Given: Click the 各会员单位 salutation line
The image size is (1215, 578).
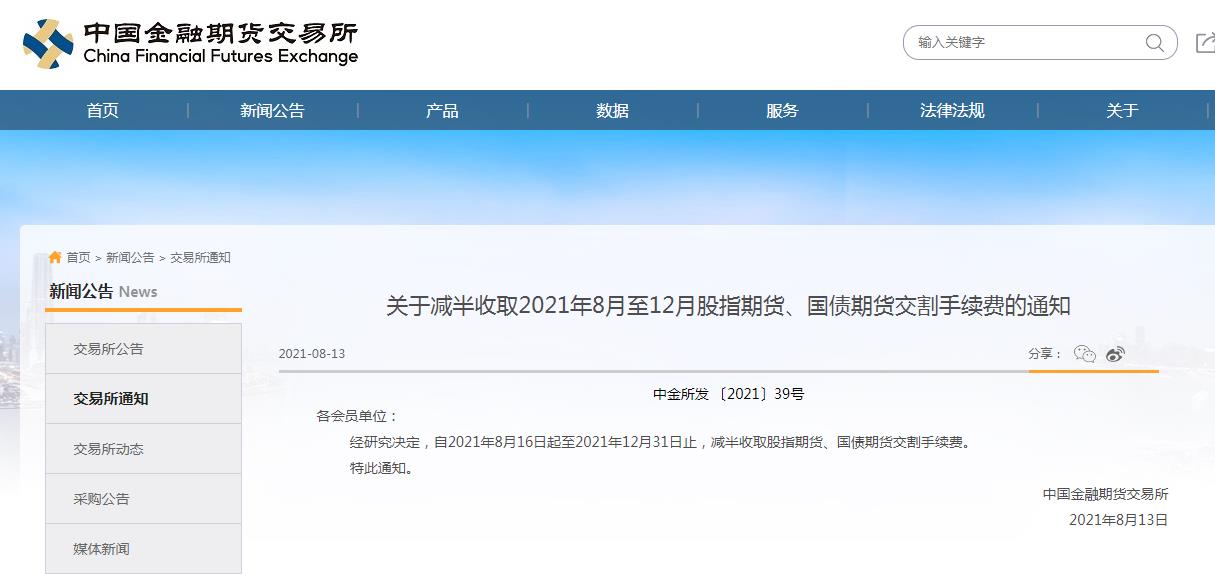Looking at the screenshot, I should point(357,416).
